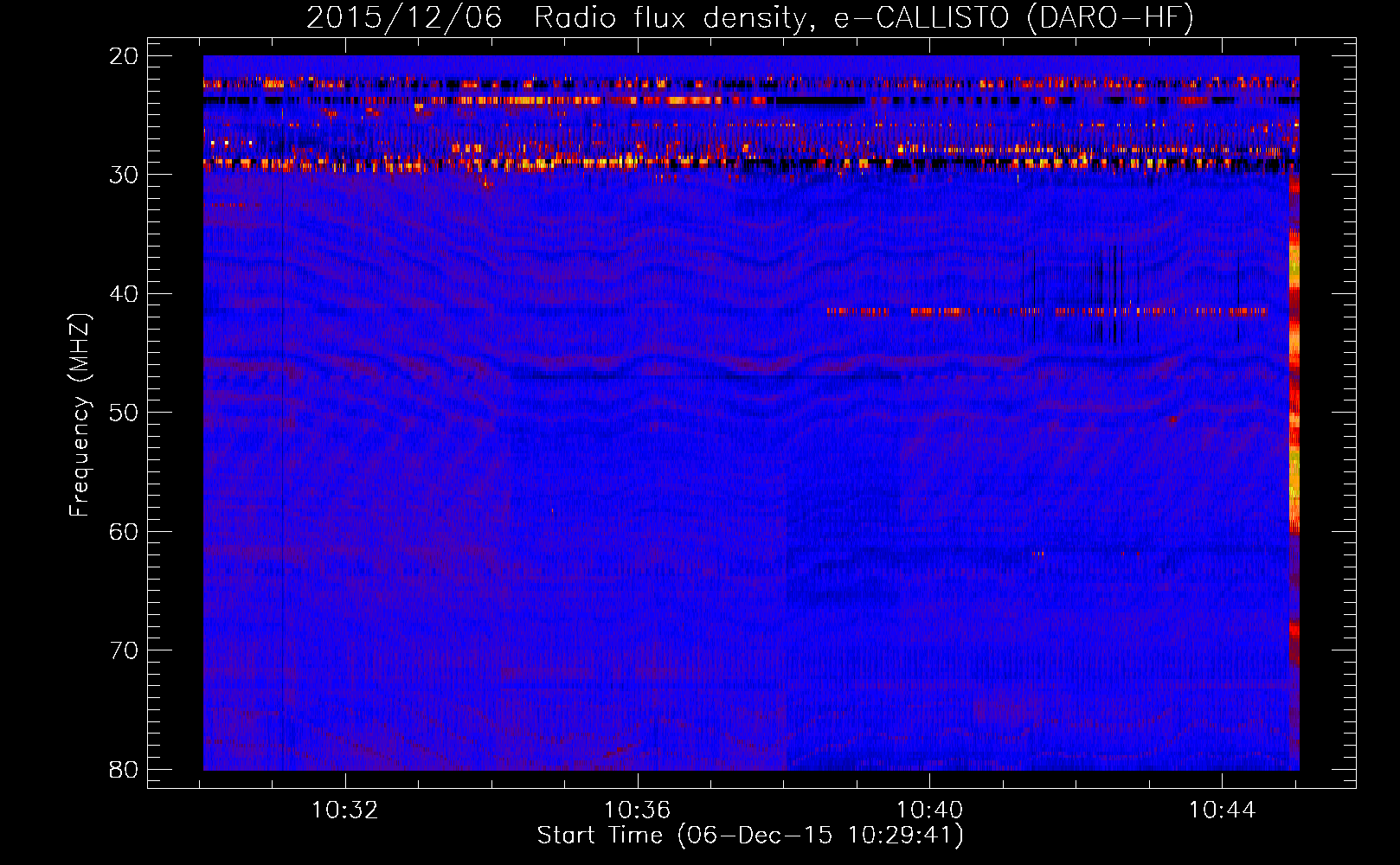Click the frequency tick label '30'

[125, 175]
